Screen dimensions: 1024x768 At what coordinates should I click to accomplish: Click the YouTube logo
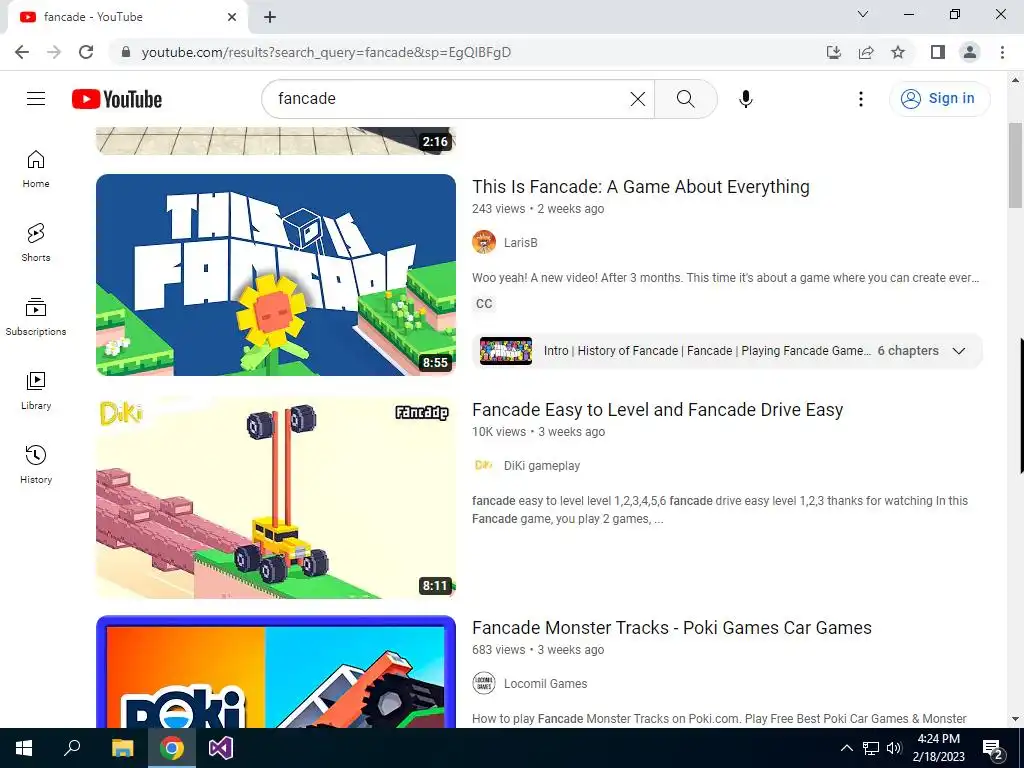[117, 99]
